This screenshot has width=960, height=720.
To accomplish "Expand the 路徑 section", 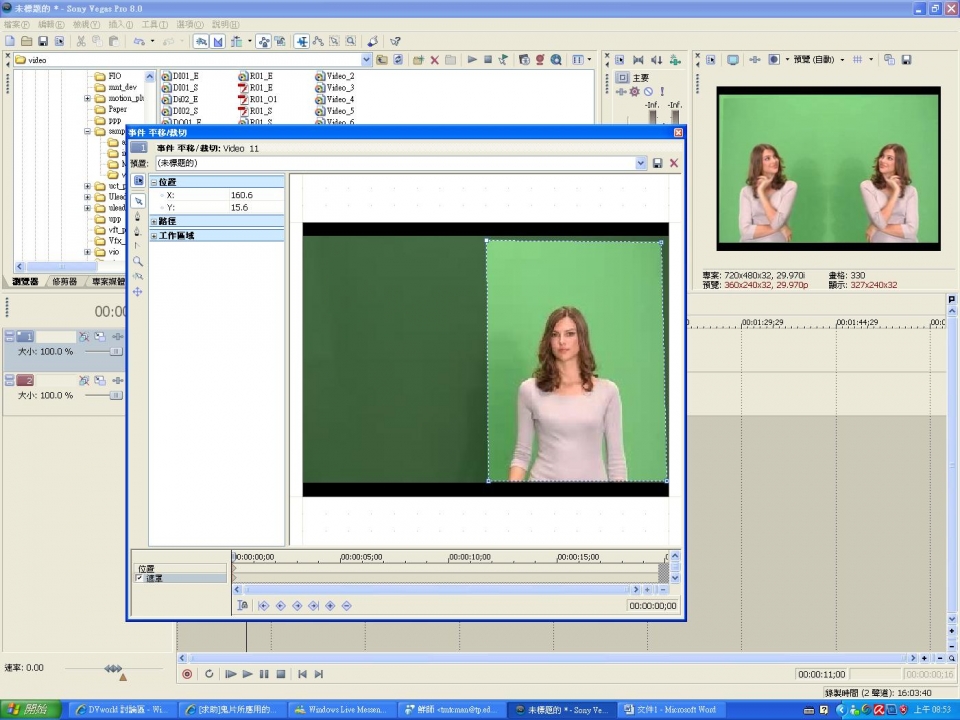I will (155, 221).
